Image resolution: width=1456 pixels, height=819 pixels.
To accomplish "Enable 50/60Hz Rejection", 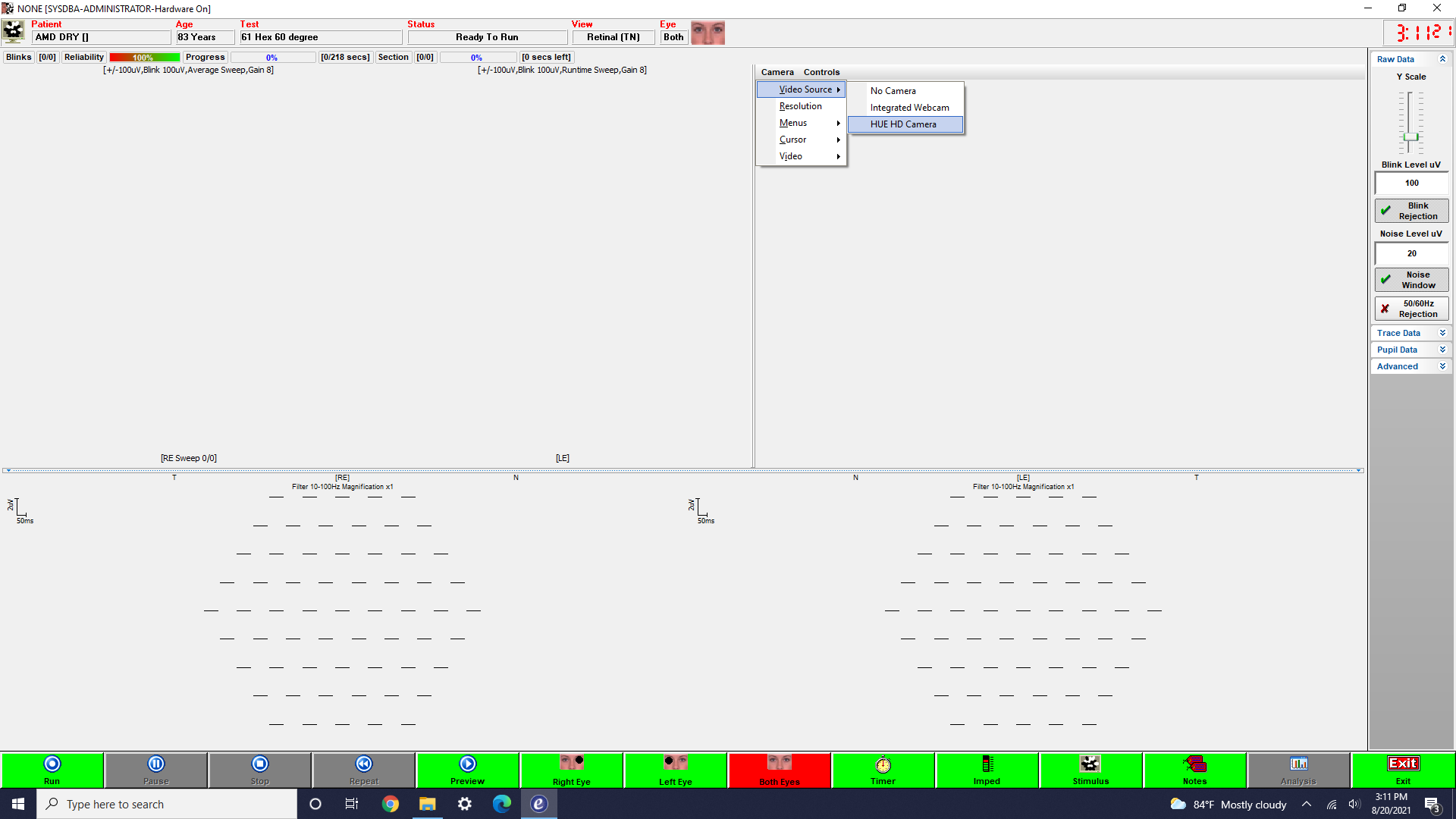I will pyautogui.click(x=1411, y=309).
